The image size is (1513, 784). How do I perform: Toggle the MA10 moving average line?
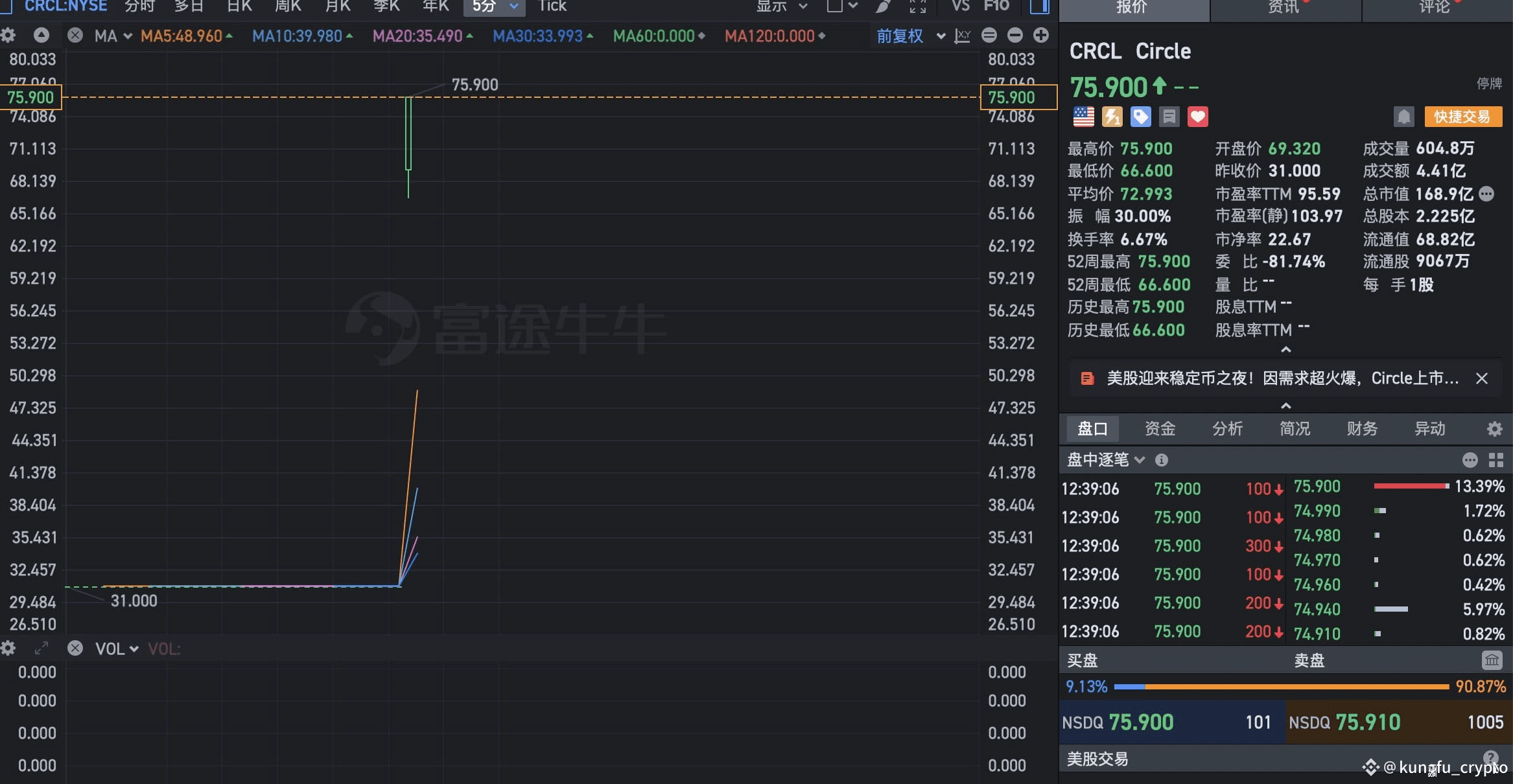(303, 36)
